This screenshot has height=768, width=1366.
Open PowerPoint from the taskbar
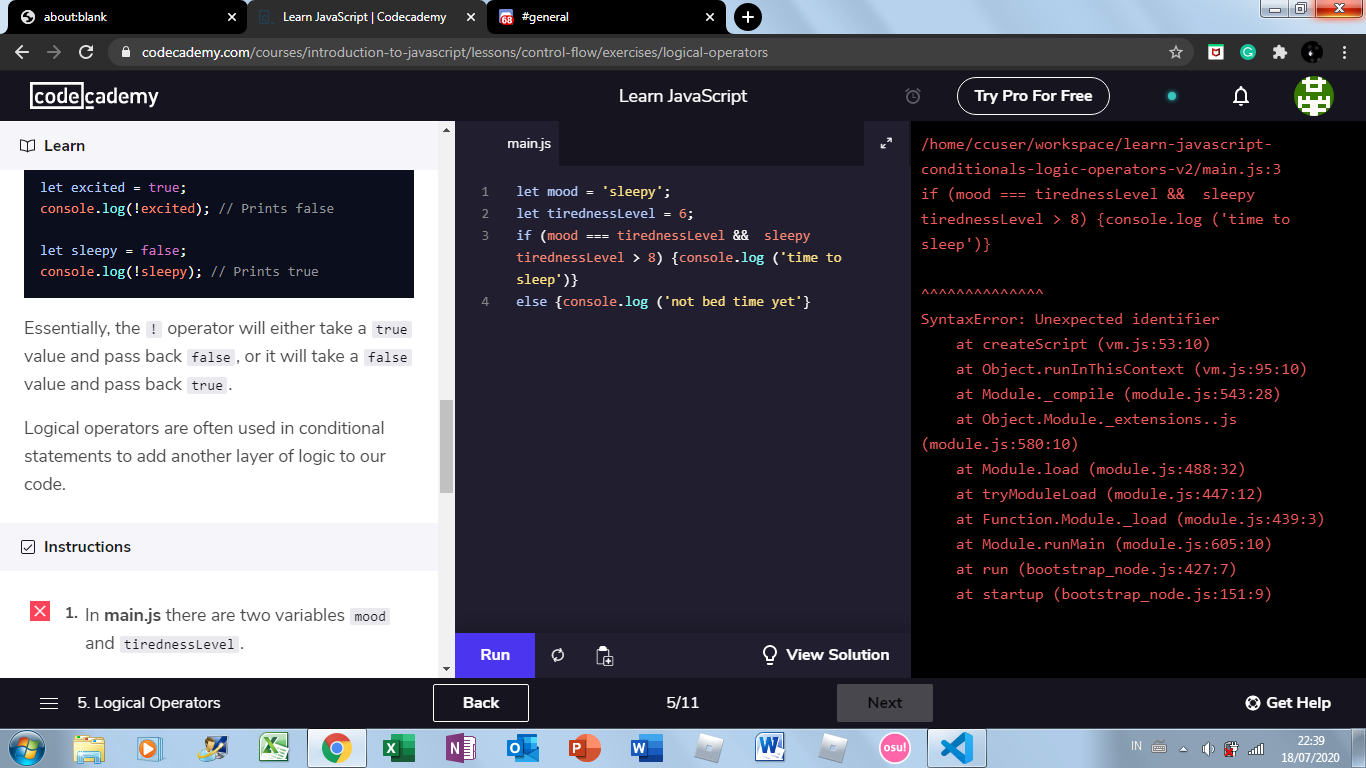click(584, 748)
